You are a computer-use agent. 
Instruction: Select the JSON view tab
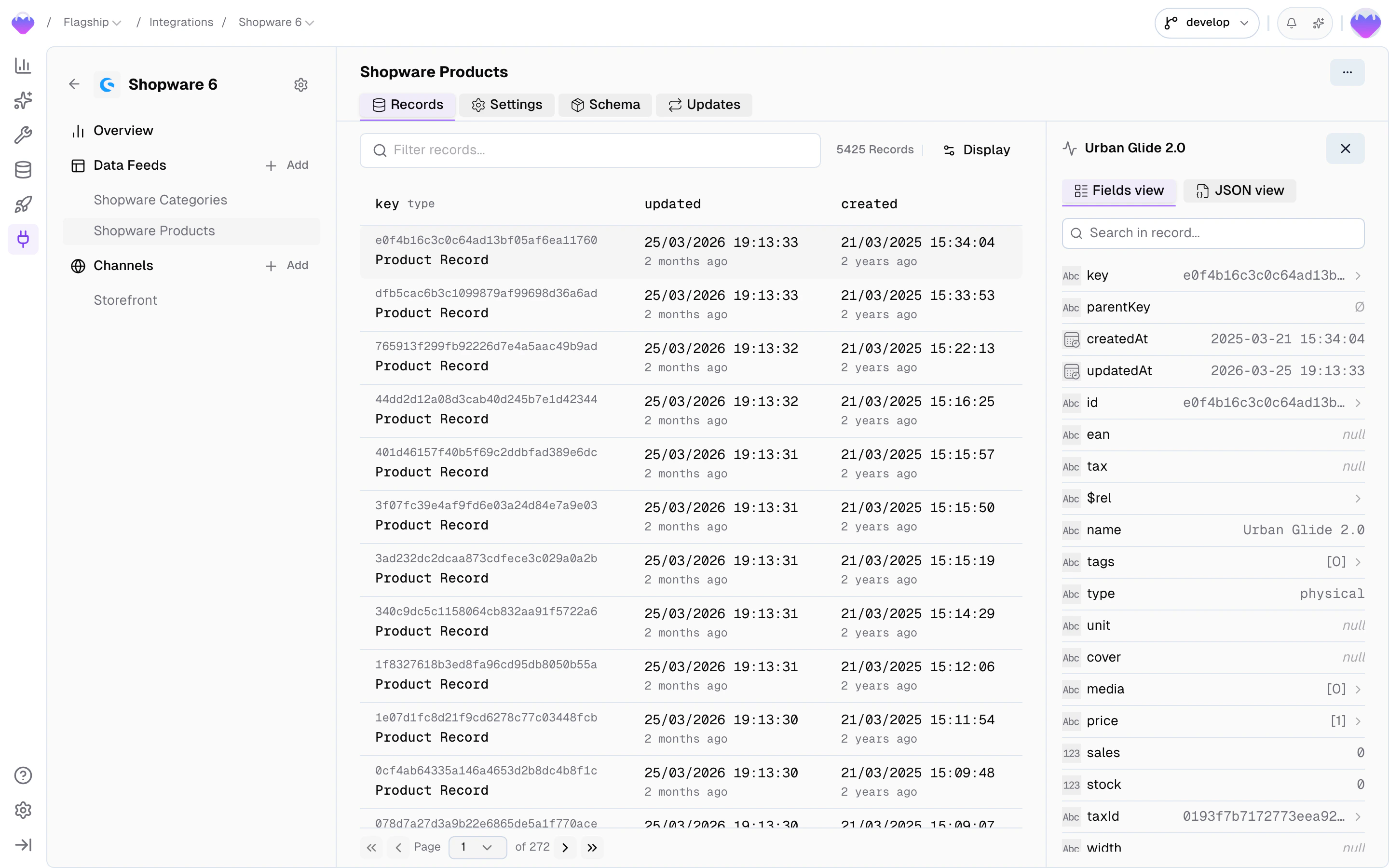[1239, 190]
